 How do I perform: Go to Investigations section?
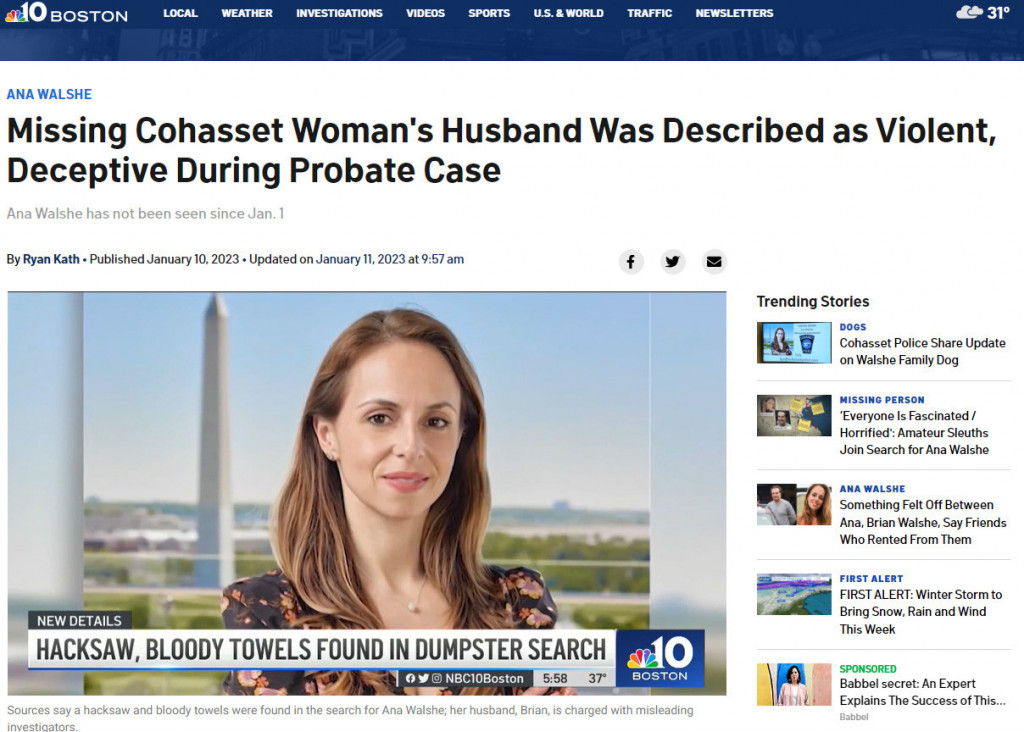coord(339,13)
